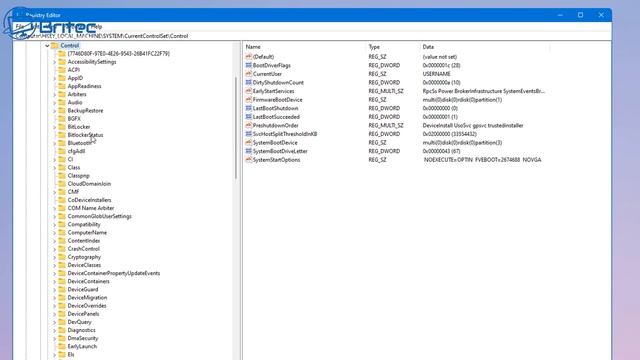This screenshot has height=360, width=640.
Task: Select the DeviceContainers key
Action: (88, 281)
